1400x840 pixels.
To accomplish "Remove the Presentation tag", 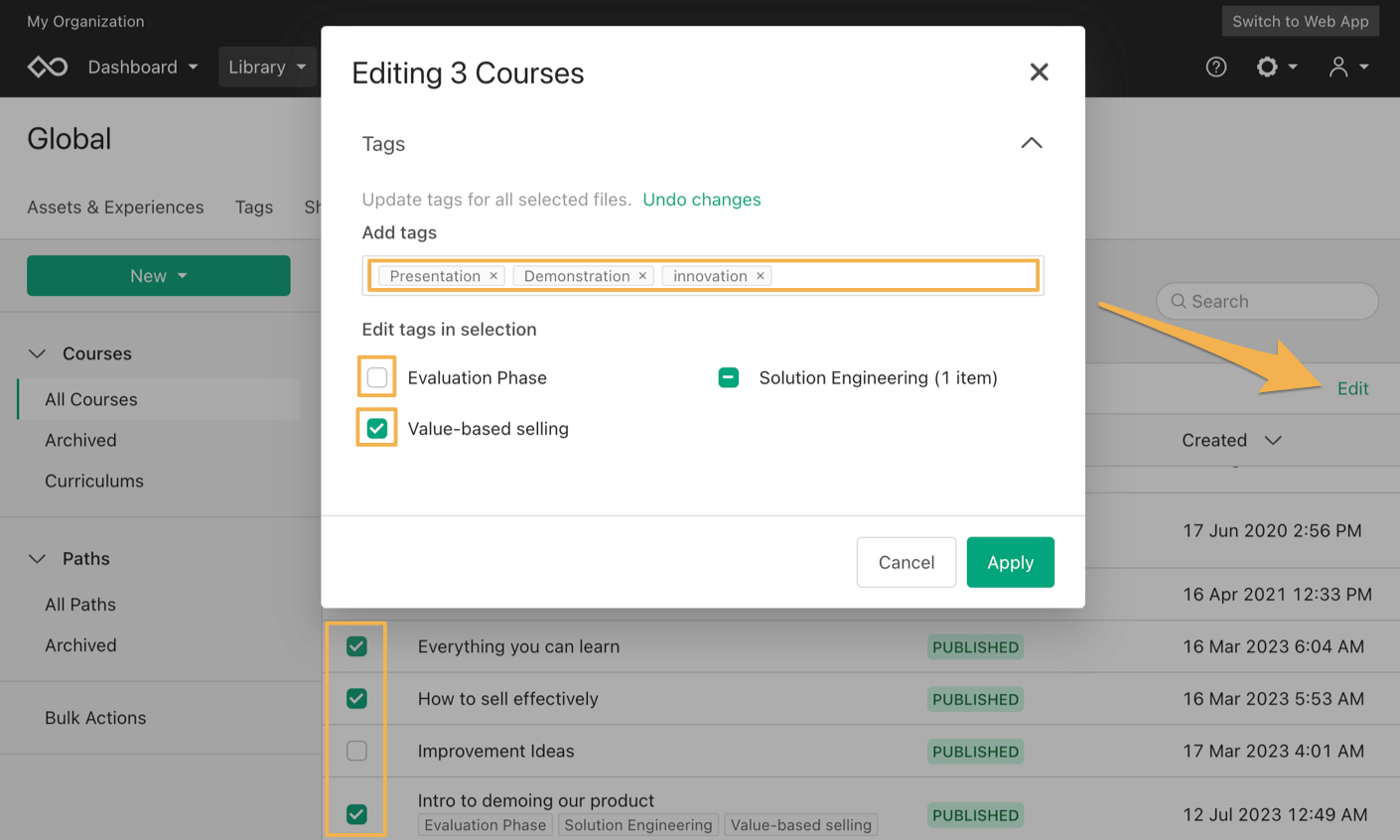I will click(x=493, y=276).
